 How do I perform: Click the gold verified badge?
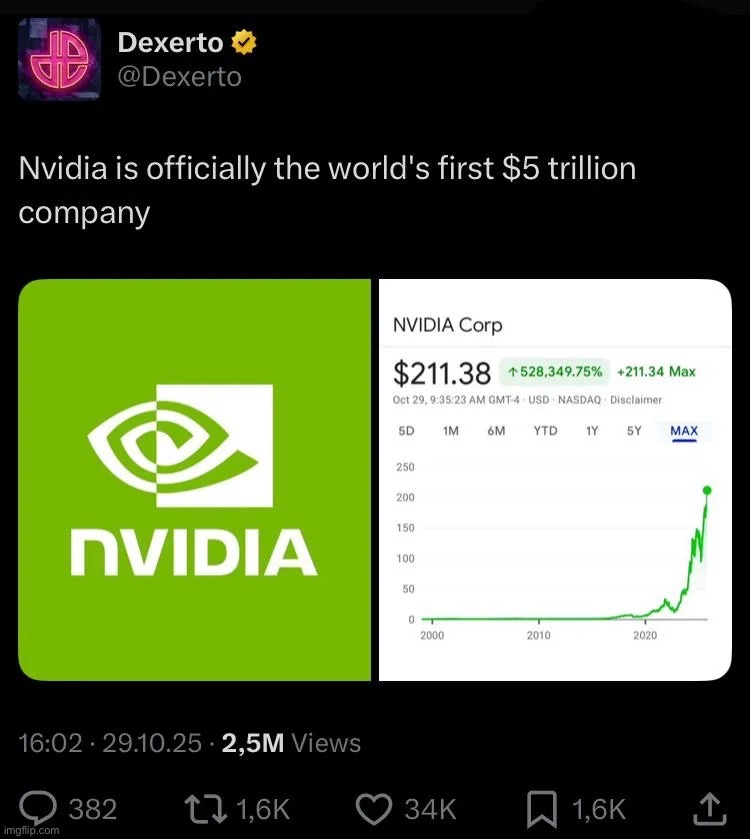244,43
